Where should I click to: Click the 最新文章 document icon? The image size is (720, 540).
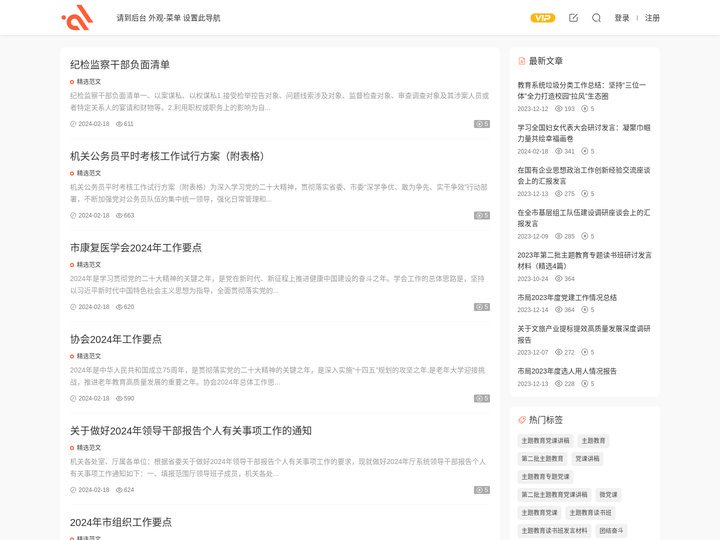522,61
